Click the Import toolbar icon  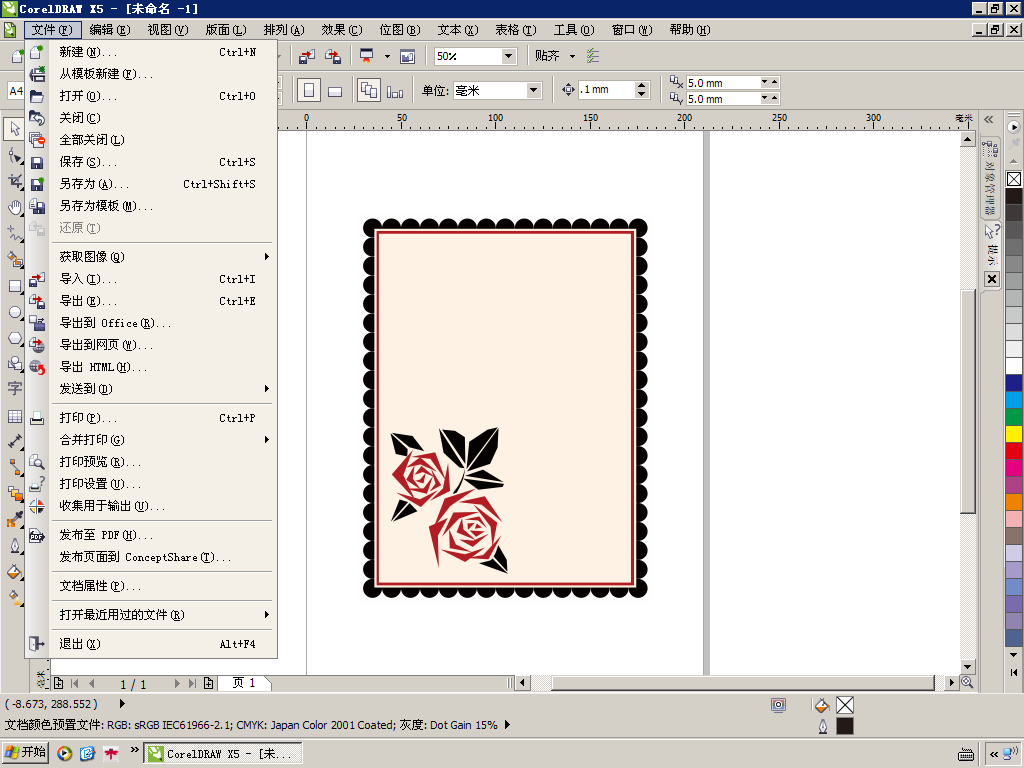307,56
